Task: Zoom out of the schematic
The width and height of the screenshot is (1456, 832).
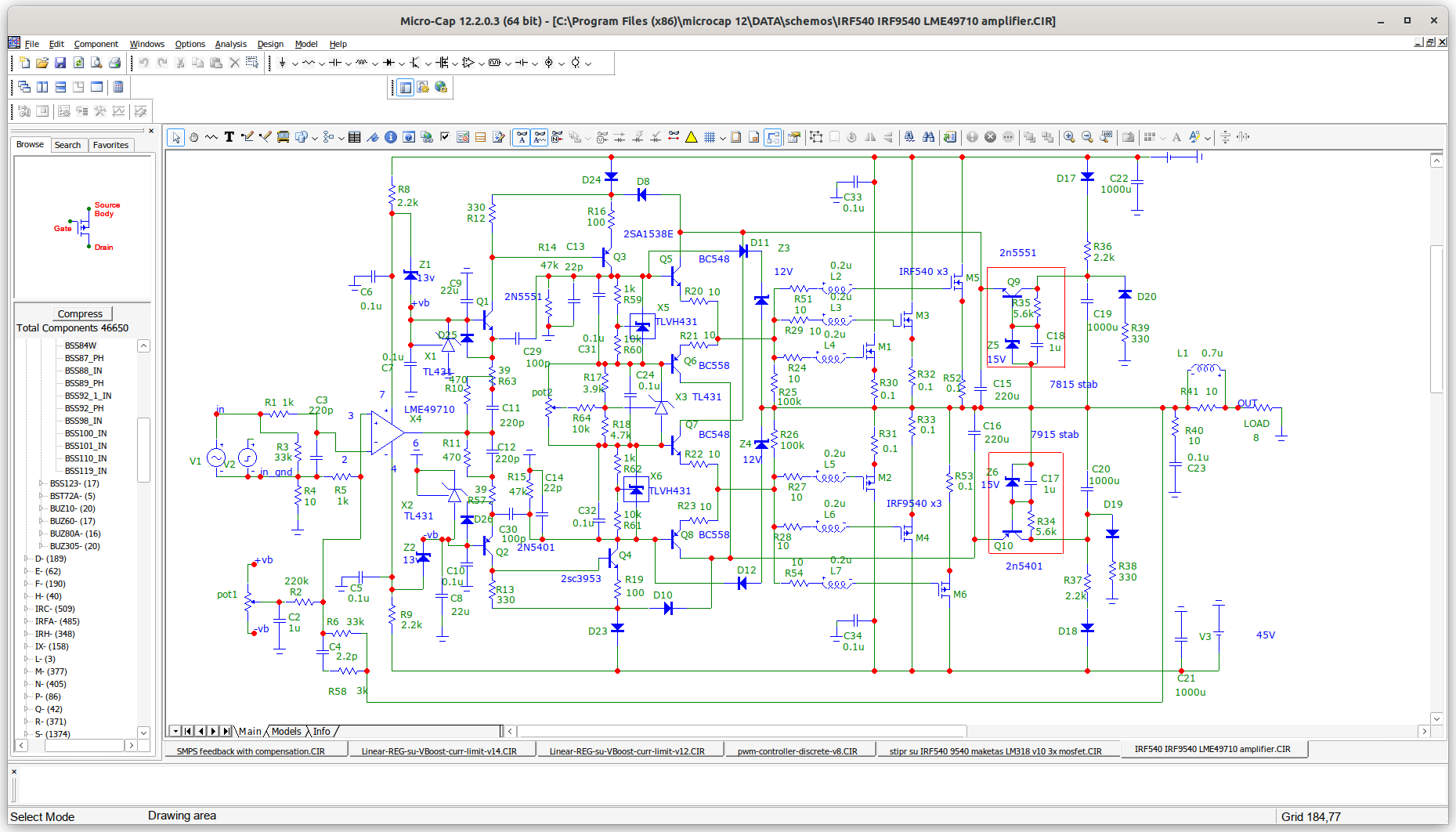Action: 1087,137
